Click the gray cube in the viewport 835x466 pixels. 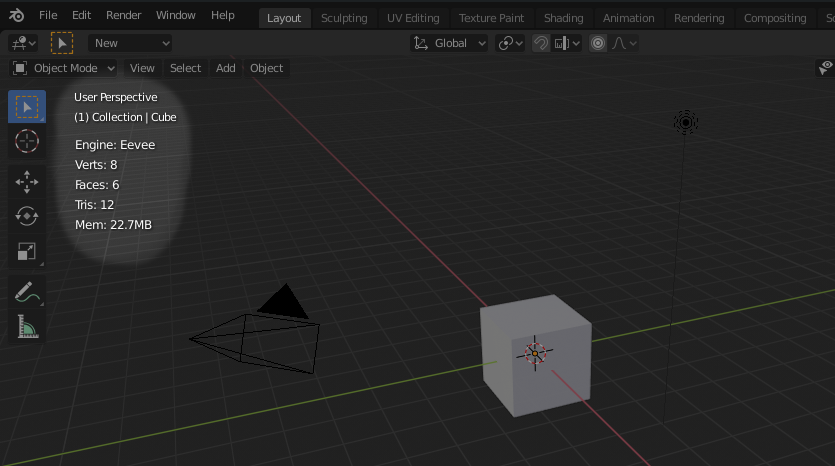click(536, 355)
